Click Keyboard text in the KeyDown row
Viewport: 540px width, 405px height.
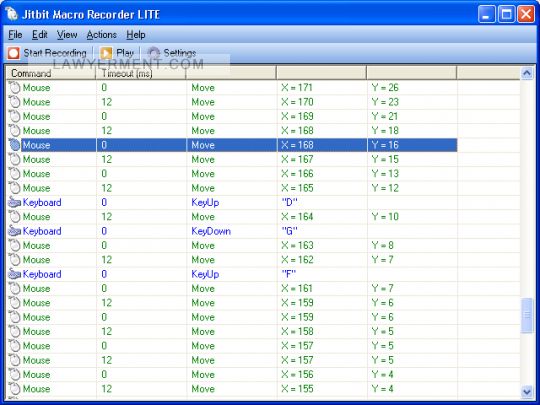coord(42,231)
